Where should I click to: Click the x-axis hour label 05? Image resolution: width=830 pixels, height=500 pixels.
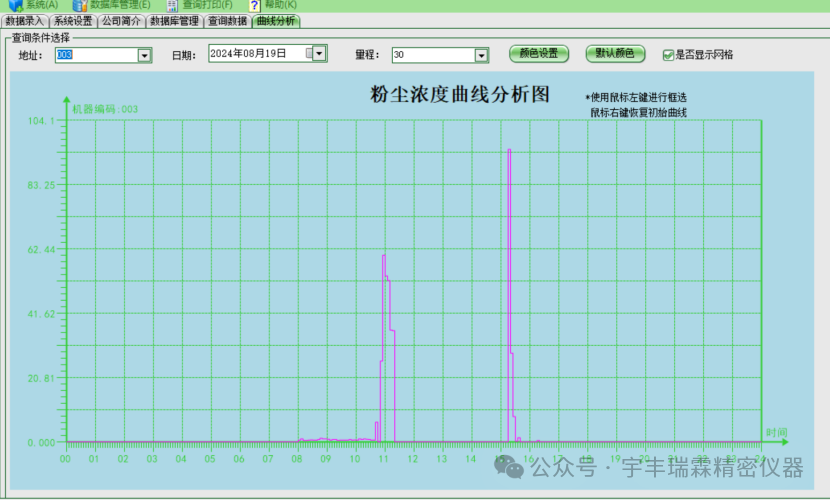click(210, 459)
